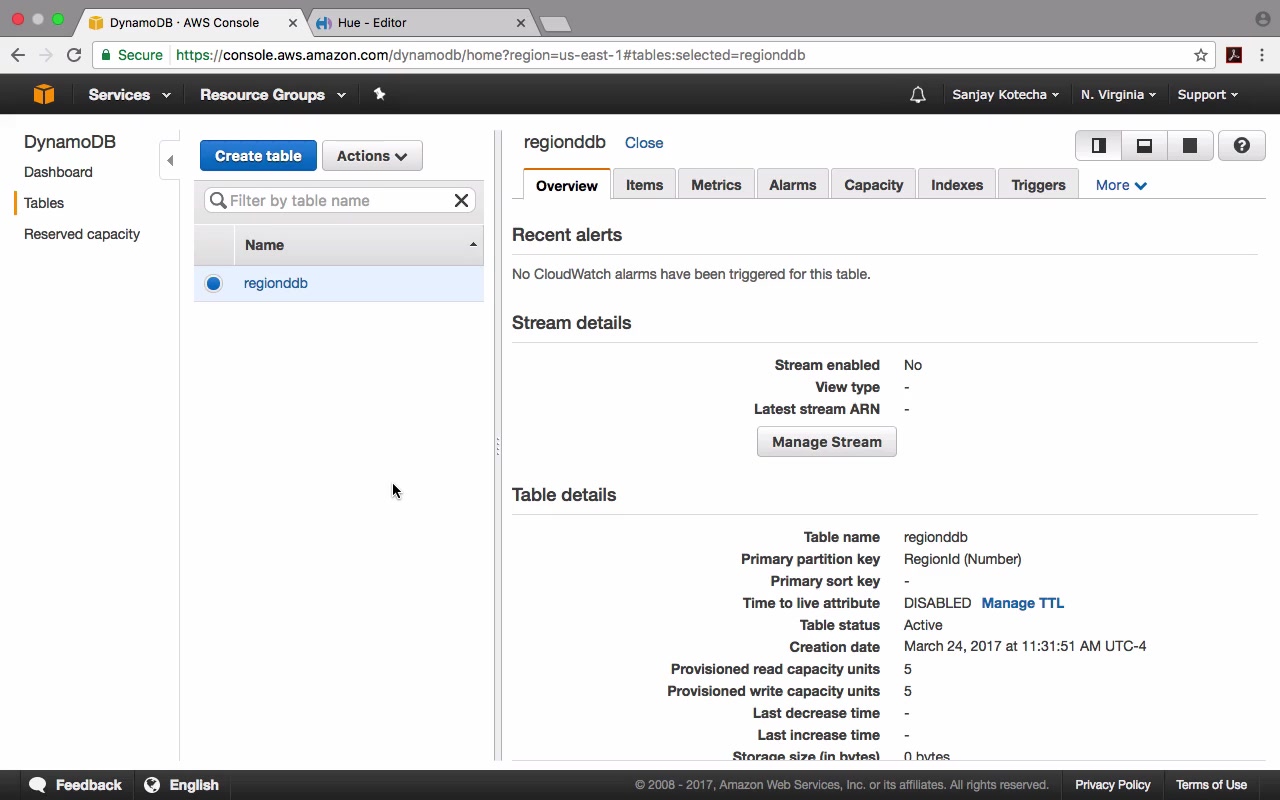The image size is (1280, 800).
Task: Switch to the Items tab
Action: coord(644,185)
